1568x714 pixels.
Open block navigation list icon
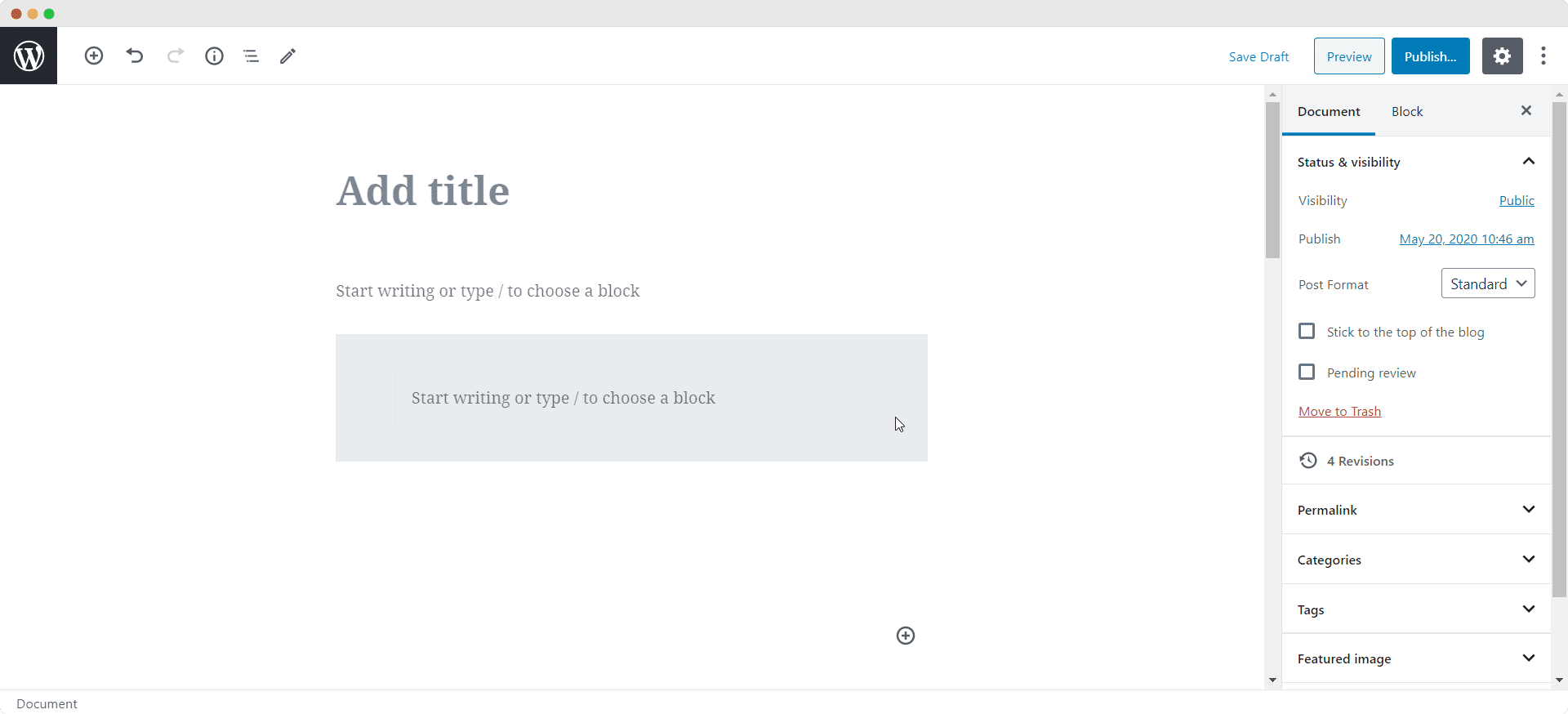click(251, 56)
